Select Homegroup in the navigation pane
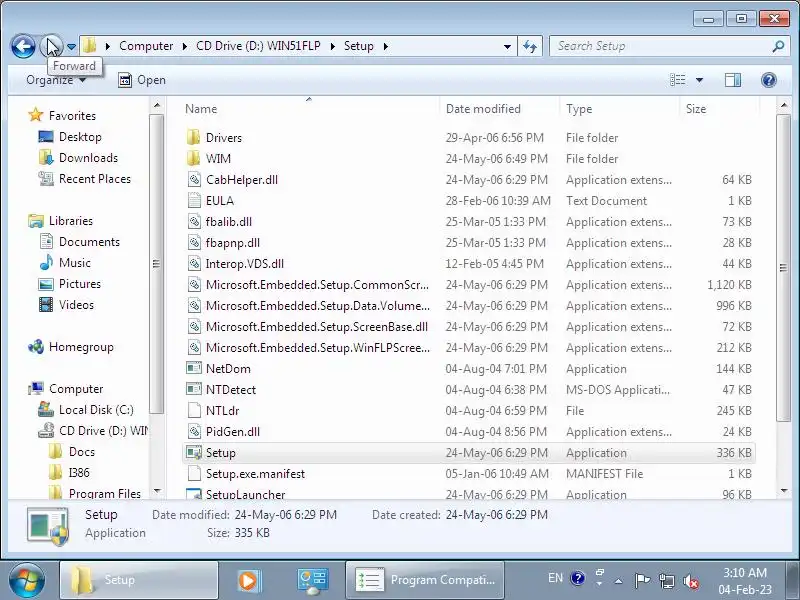Screen dimensions: 800x600 (x=81, y=347)
